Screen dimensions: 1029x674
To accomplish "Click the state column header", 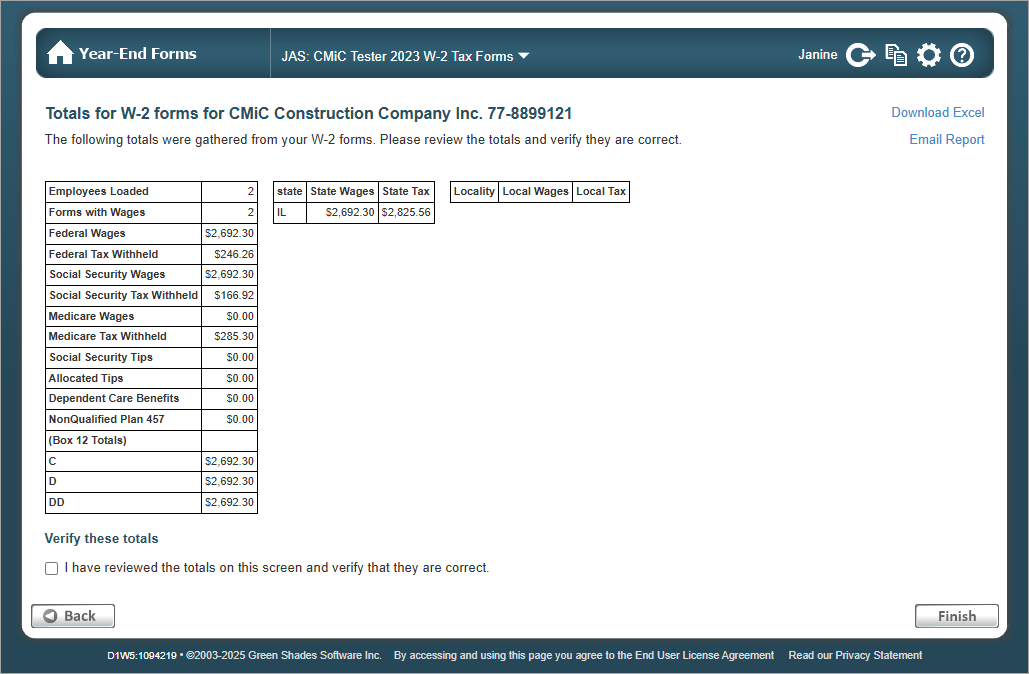I will coord(289,192).
